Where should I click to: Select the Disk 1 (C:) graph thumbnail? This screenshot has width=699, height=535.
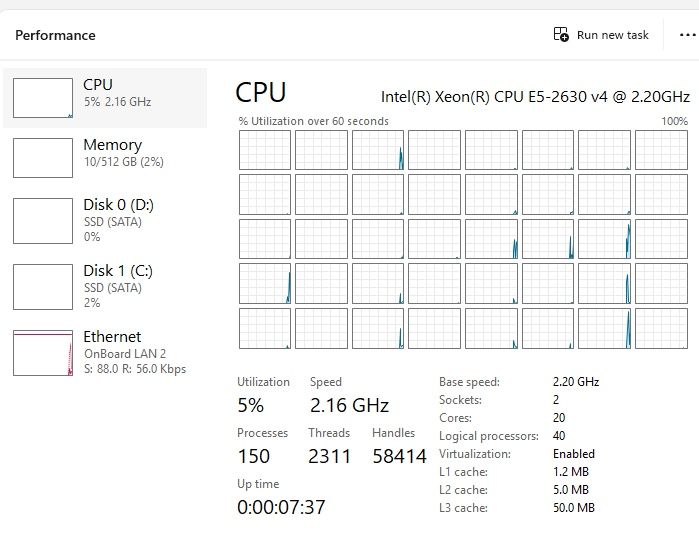(x=43, y=287)
